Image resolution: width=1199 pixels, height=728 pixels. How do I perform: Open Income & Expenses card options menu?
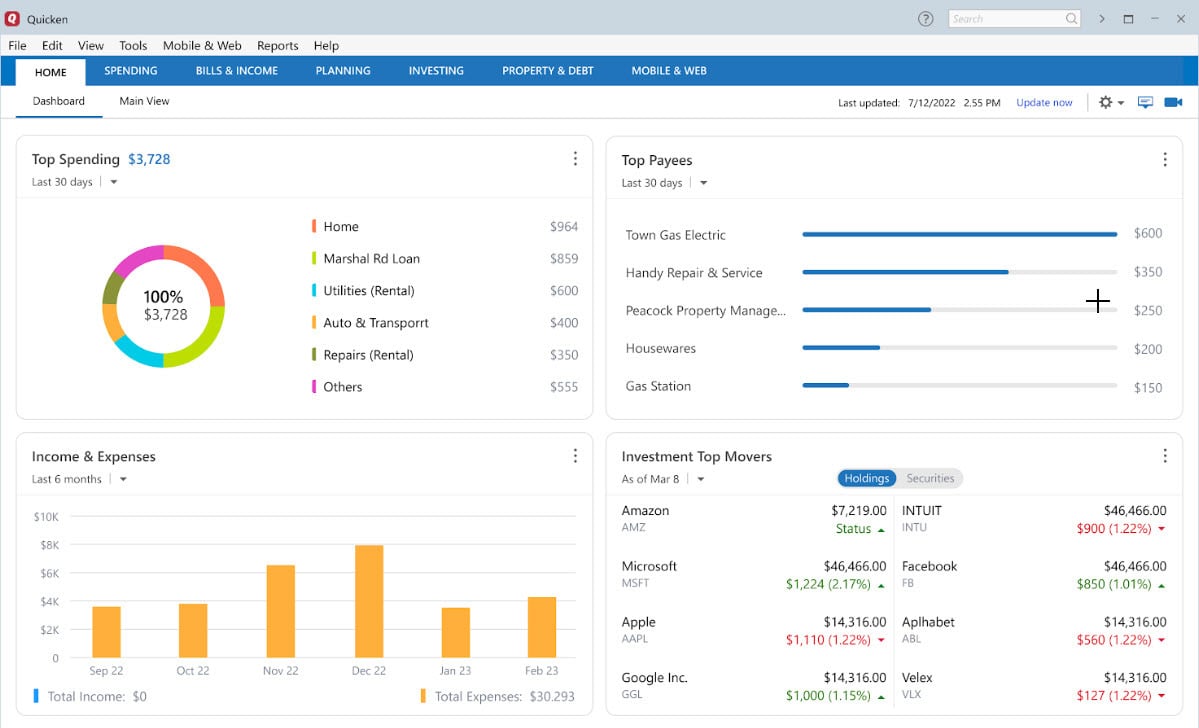coord(575,456)
